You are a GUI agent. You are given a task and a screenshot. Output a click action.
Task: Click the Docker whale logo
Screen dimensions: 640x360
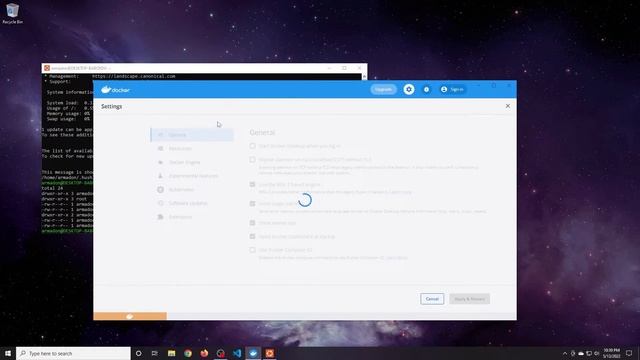click(x=115, y=89)
